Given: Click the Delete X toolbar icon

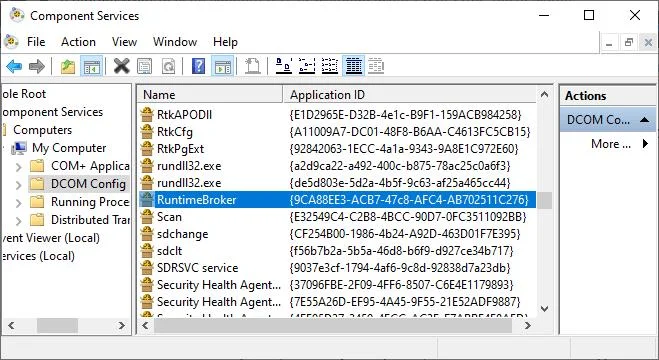Looking at the screenshot, I should (121, 66).
